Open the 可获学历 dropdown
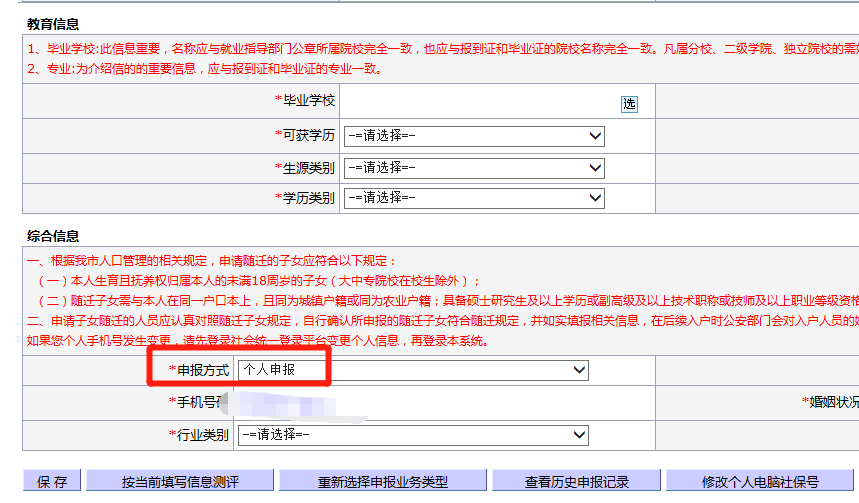The image size is (859, 503). coord(474,136)
